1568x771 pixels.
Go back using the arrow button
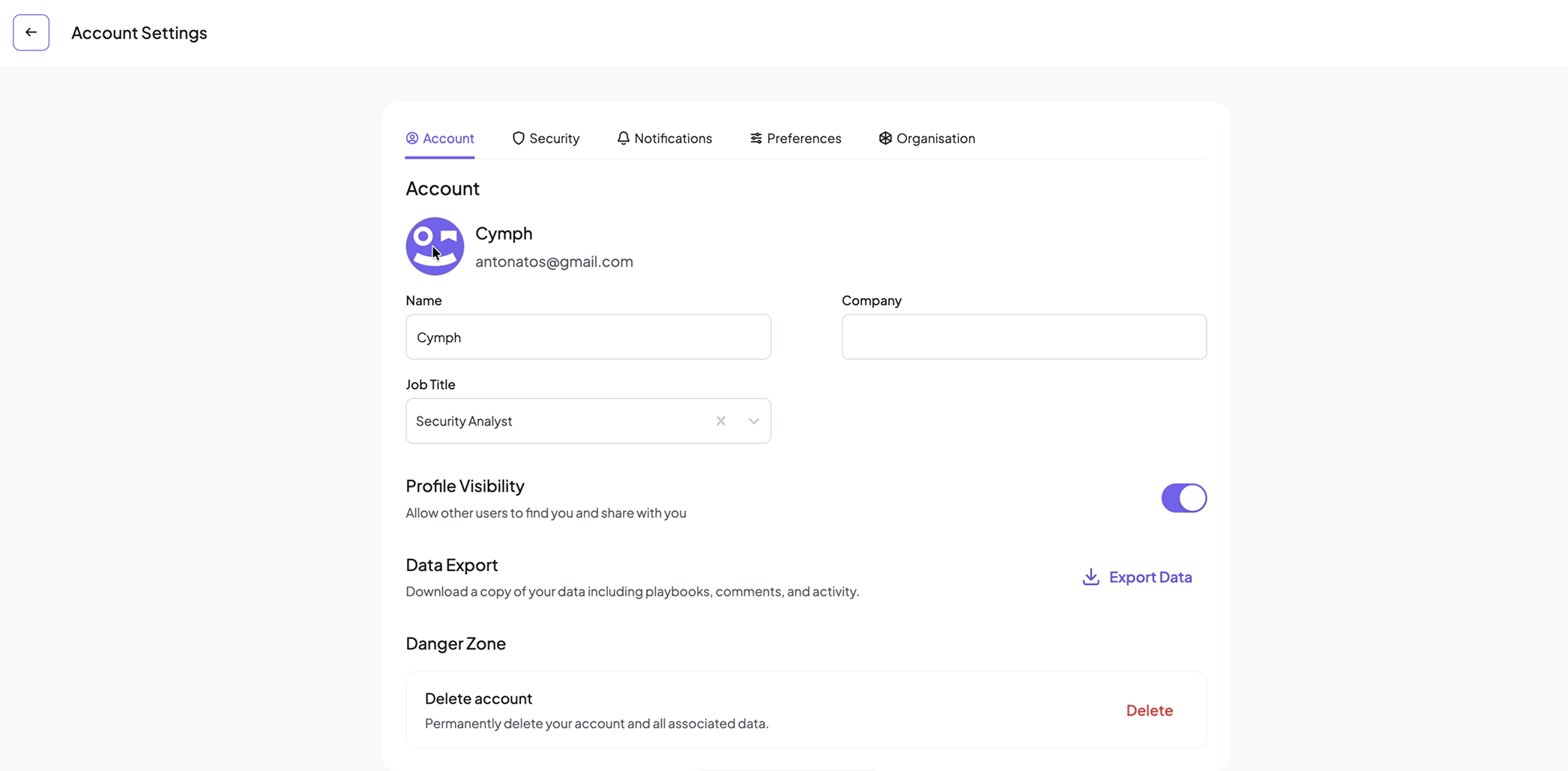31,32
